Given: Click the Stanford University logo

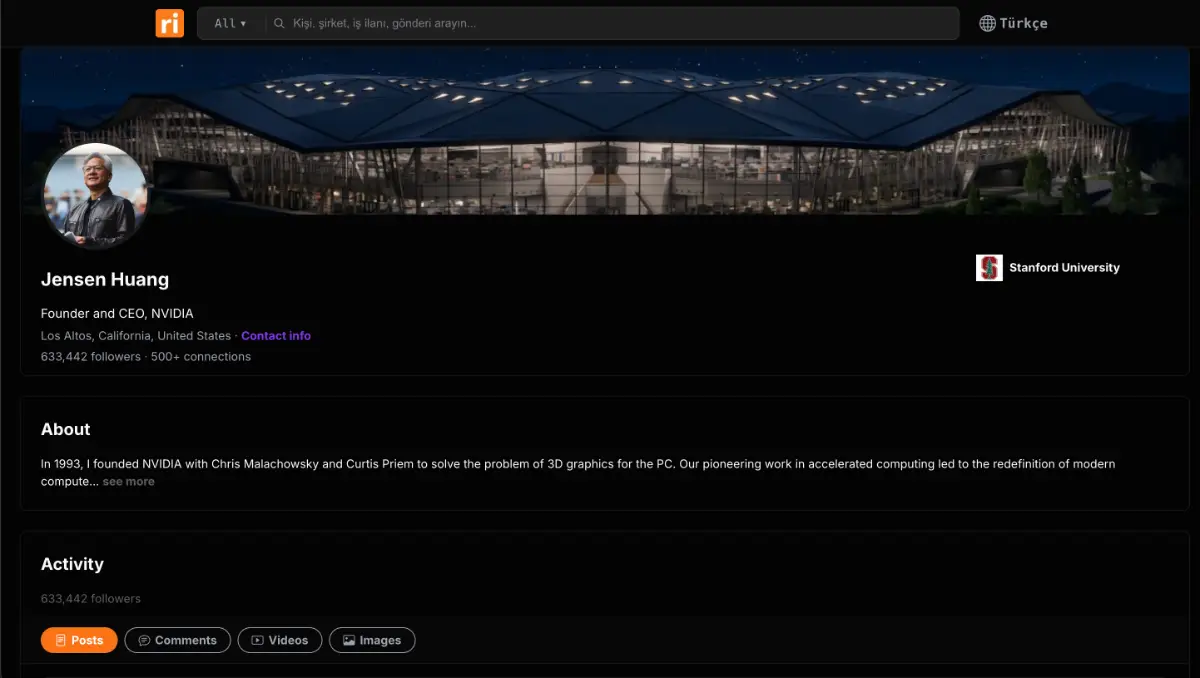Looking at the screenshot, I should 989,268.
